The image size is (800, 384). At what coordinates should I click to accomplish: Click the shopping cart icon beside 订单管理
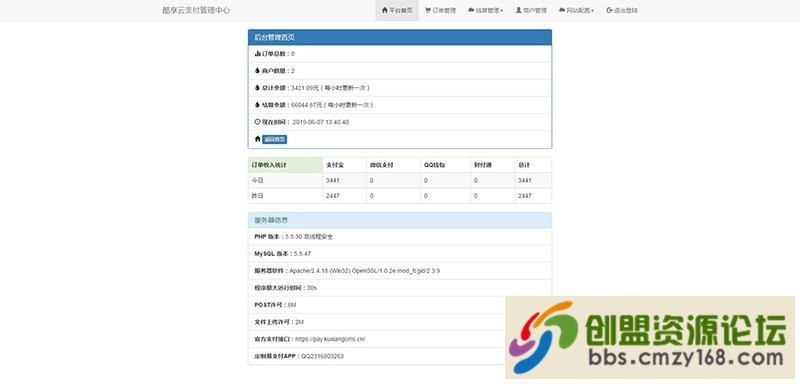click(x=428, y=10)
